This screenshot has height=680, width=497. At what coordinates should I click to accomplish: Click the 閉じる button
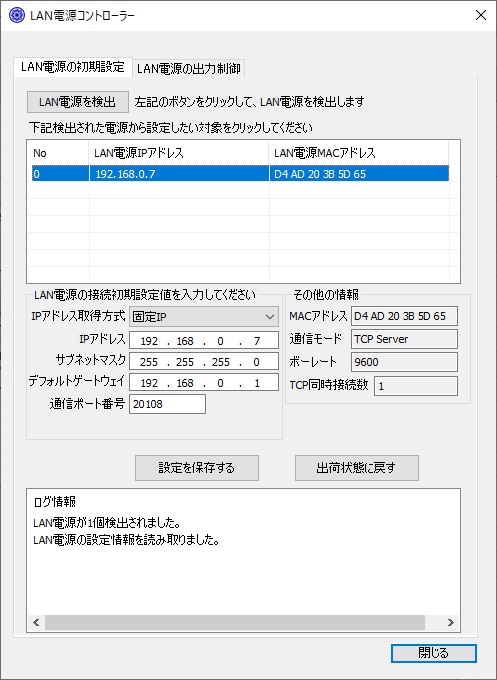(434, 653)
